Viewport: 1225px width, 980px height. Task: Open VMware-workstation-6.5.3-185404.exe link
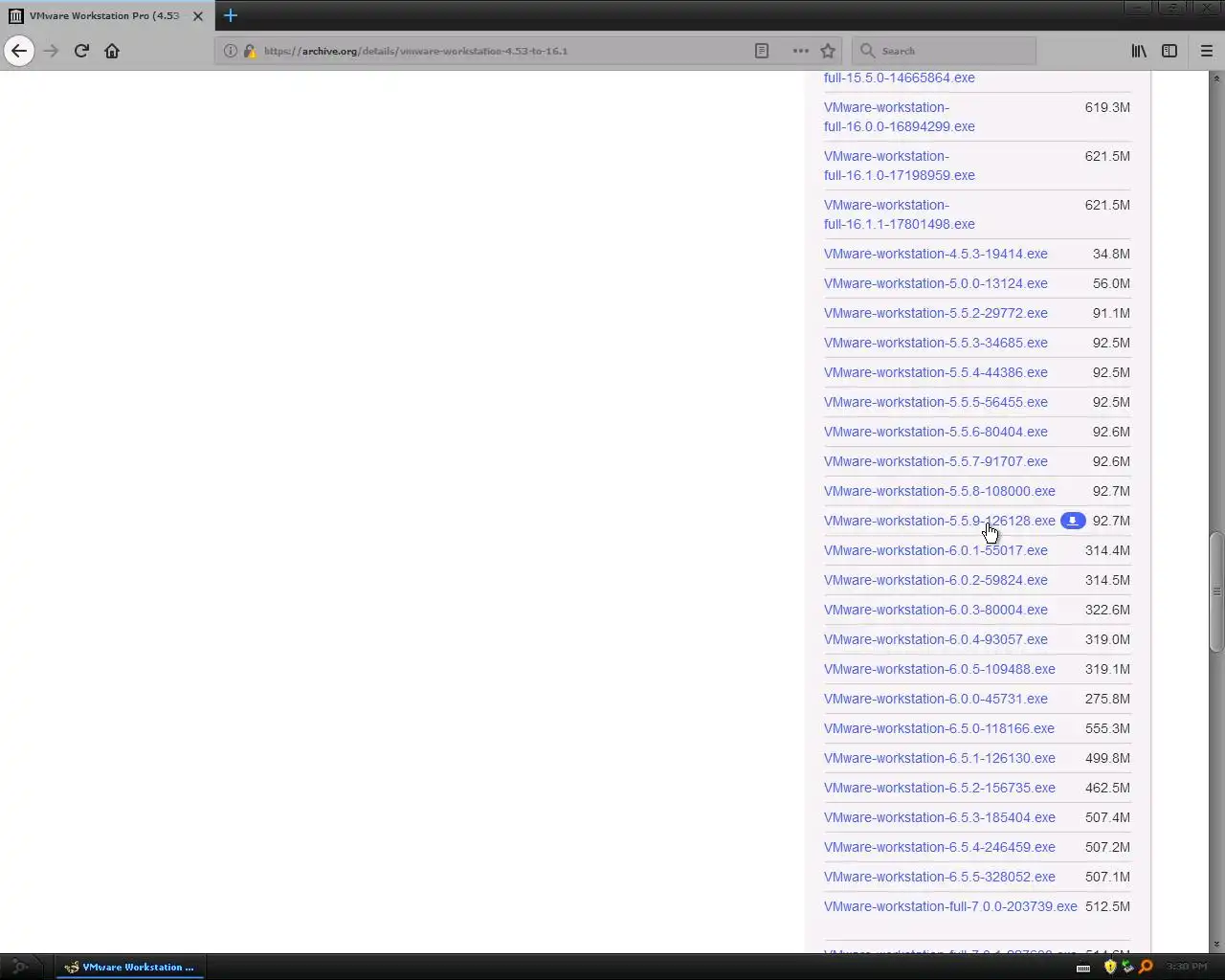click(x=940, y=817)
